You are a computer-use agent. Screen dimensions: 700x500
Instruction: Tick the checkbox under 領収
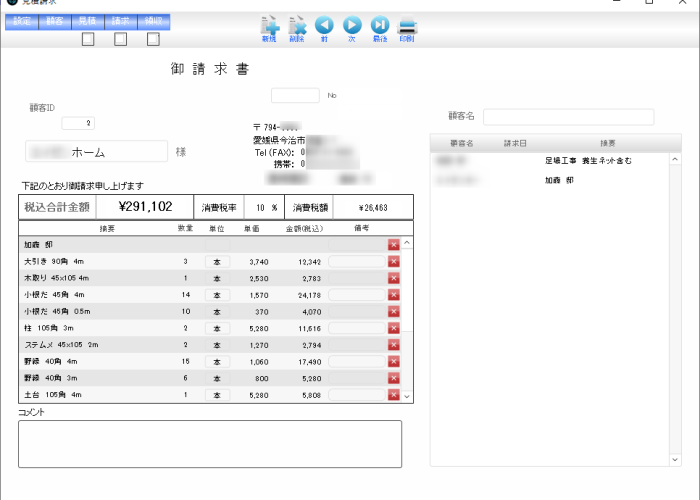[153, 39]
